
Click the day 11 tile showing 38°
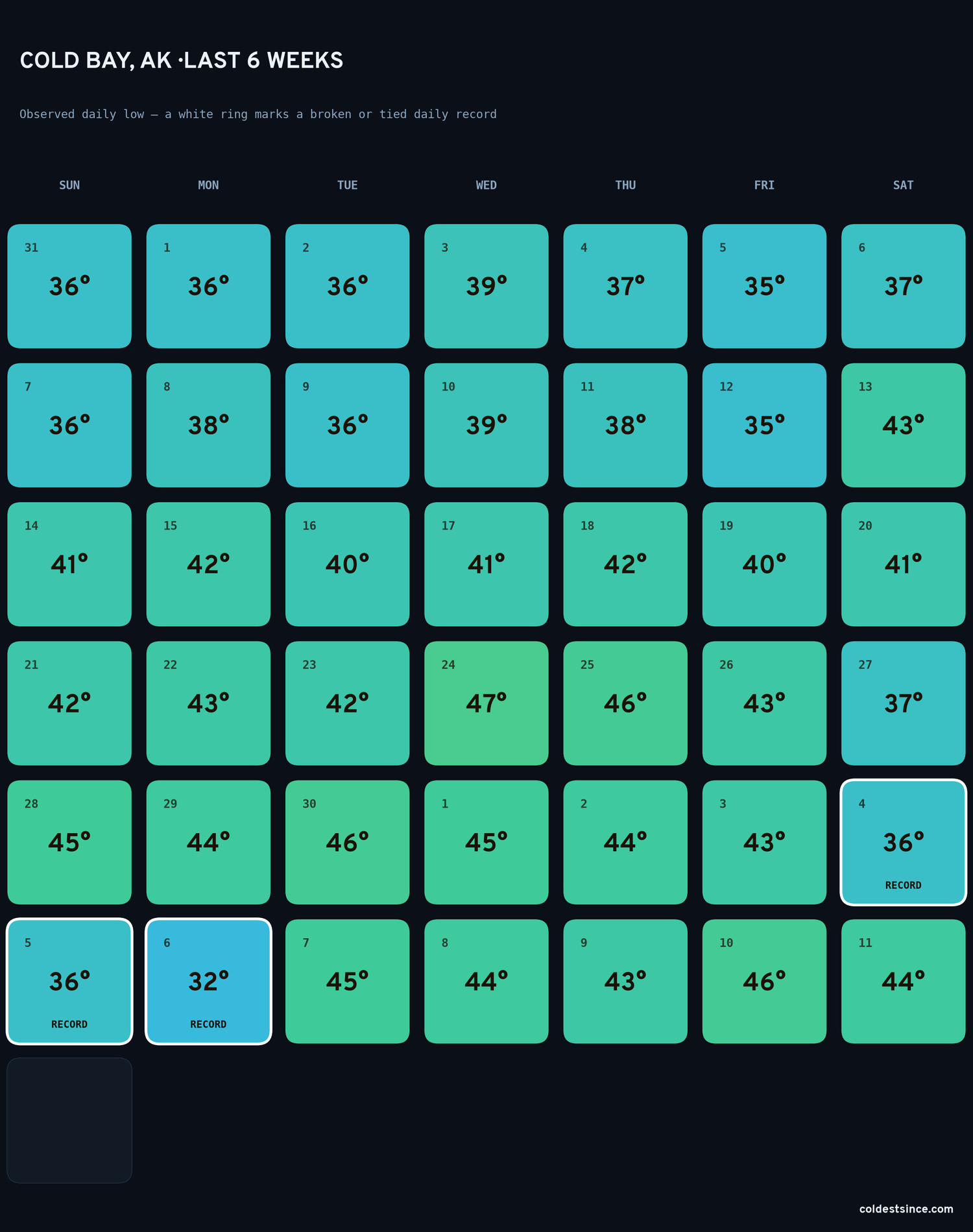tap(625, 425)
